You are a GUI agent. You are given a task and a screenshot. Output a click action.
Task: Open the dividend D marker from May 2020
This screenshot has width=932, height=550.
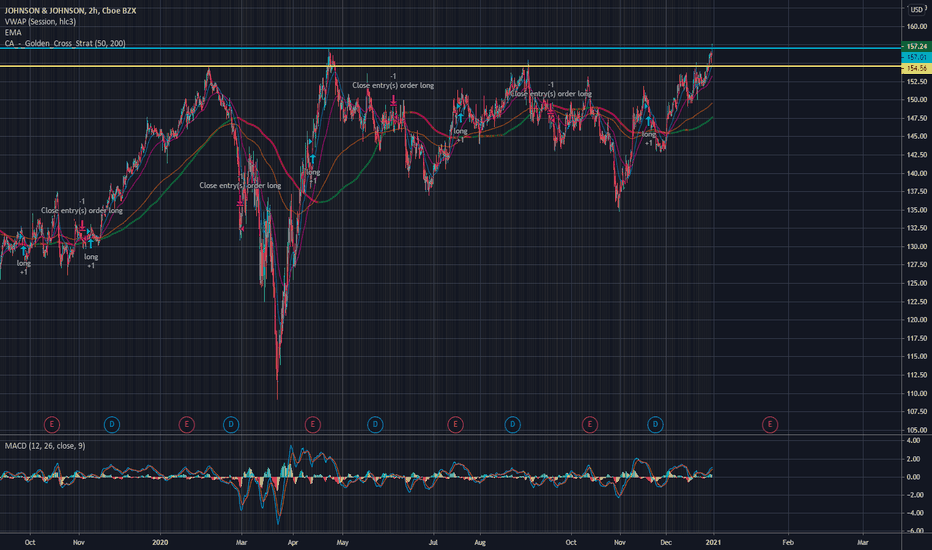pos(375,425)
